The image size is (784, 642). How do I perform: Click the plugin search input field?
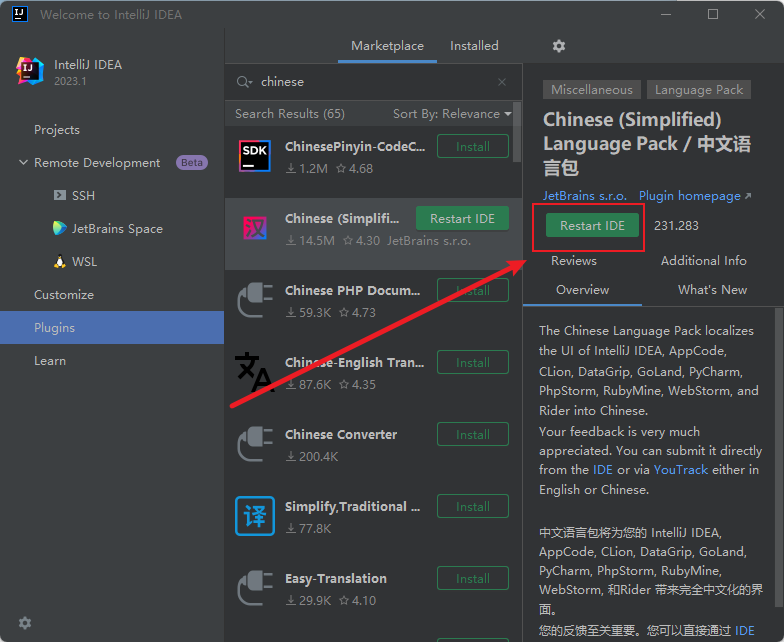point(375,82)
